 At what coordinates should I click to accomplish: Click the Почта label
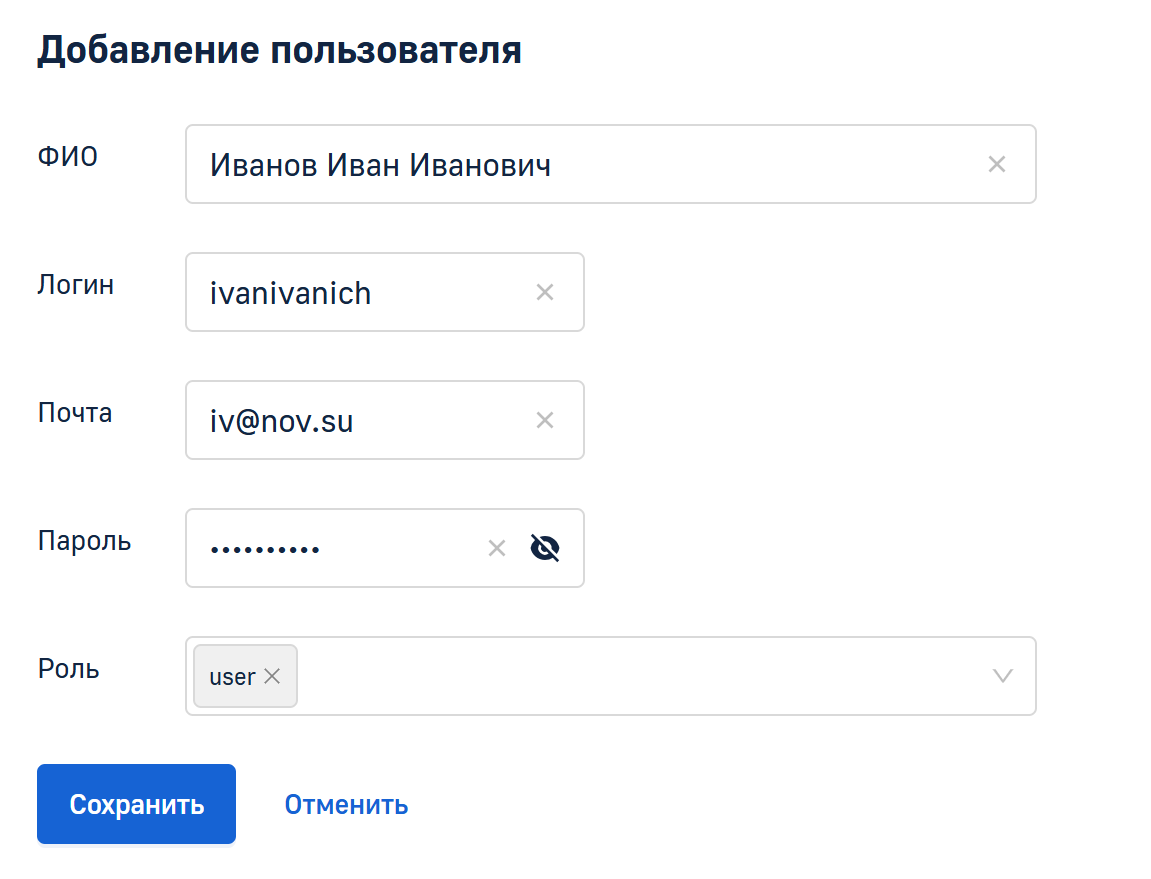click(x=75, y=413)
